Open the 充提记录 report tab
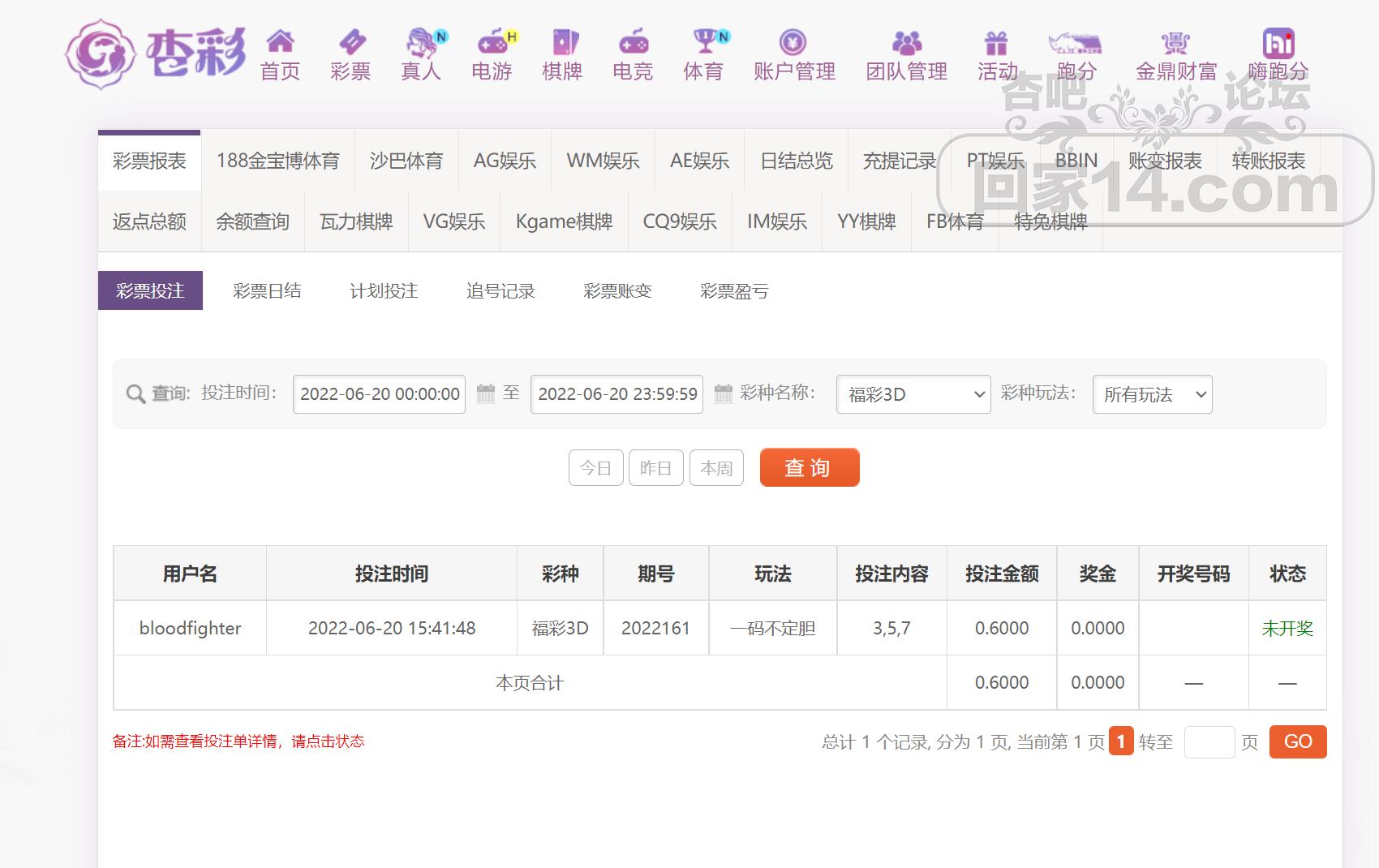Image resolution: width=1379 pixels, height=868 pixels. [x=899, y=161]
